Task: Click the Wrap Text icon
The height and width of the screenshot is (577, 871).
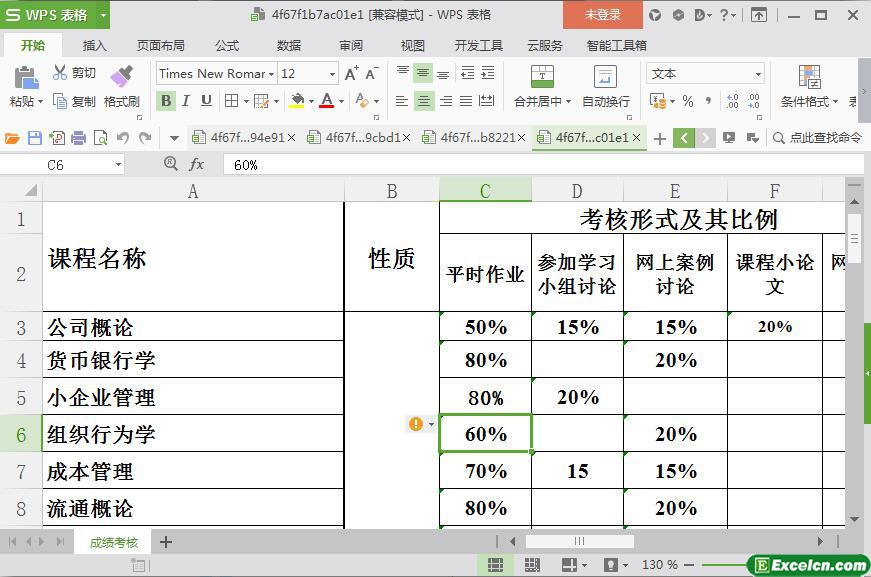Action: [x=605, y=77]
